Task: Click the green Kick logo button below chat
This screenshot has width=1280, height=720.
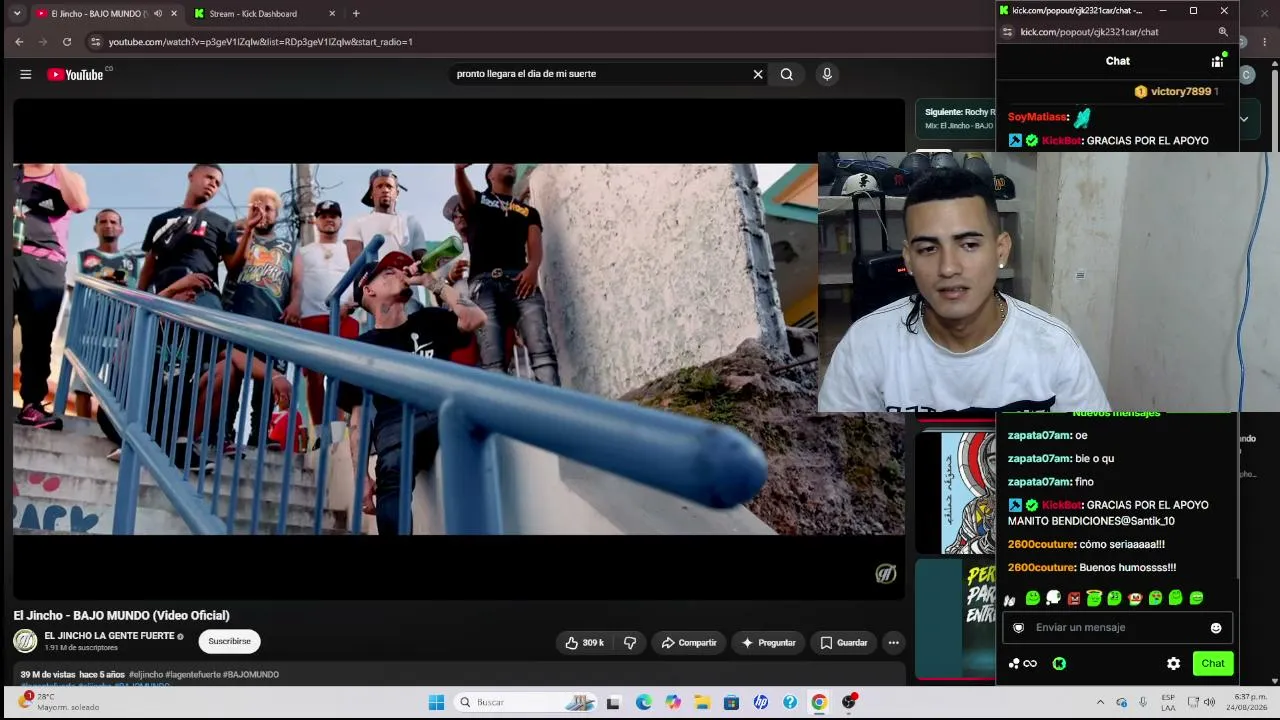Action: point(1059,664)
